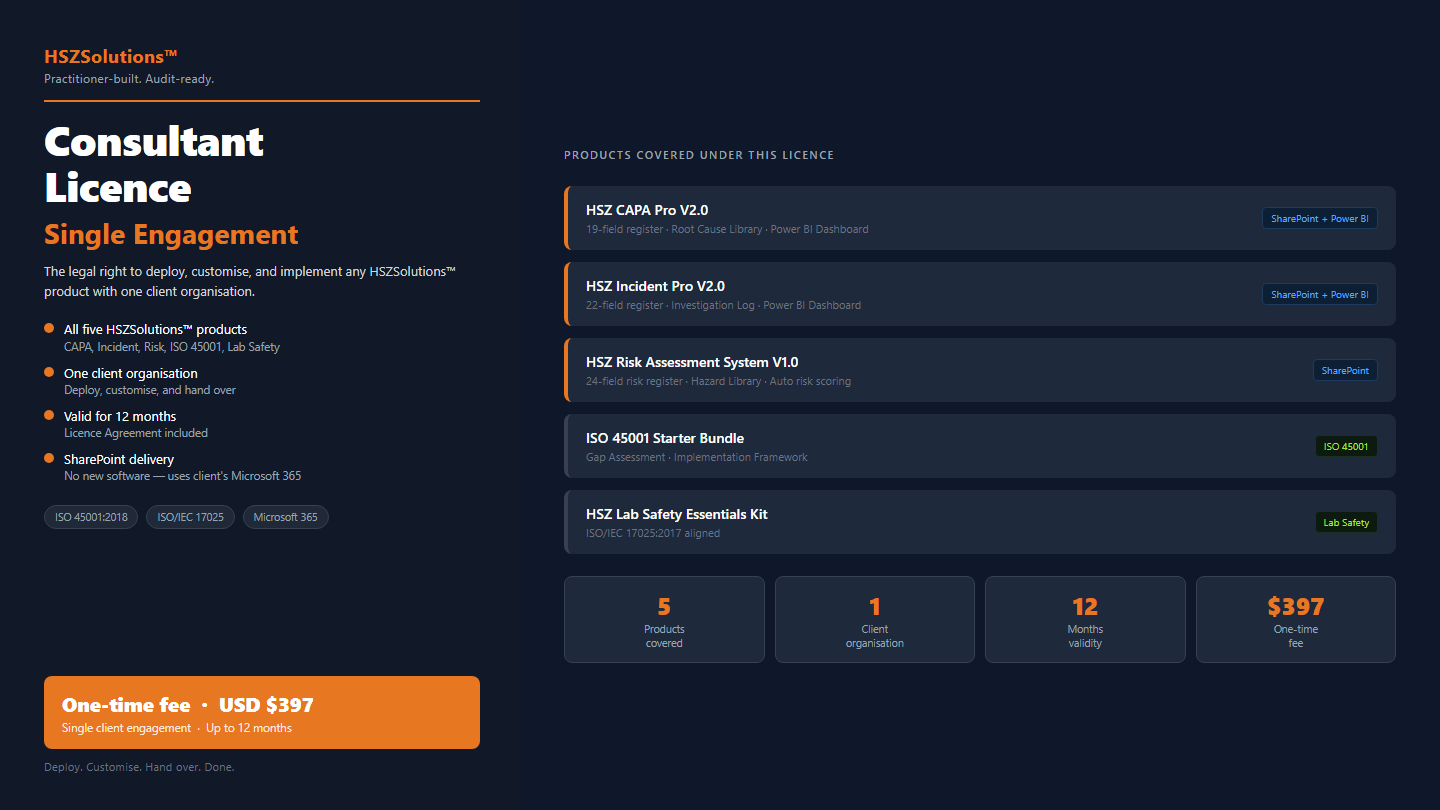Open the "HSZ Risk Assessment System V1.0" title
The image size is (1440, 810).
[x=692, y=362]
